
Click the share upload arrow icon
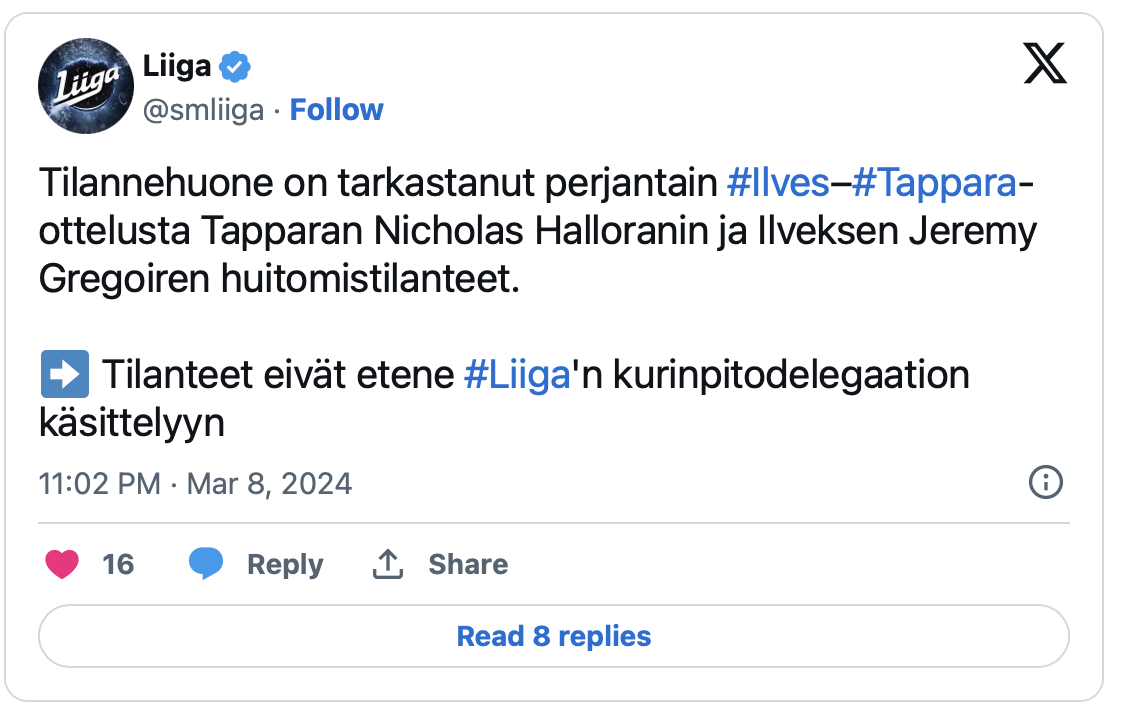pyautogui.click(x=388, y=564)
